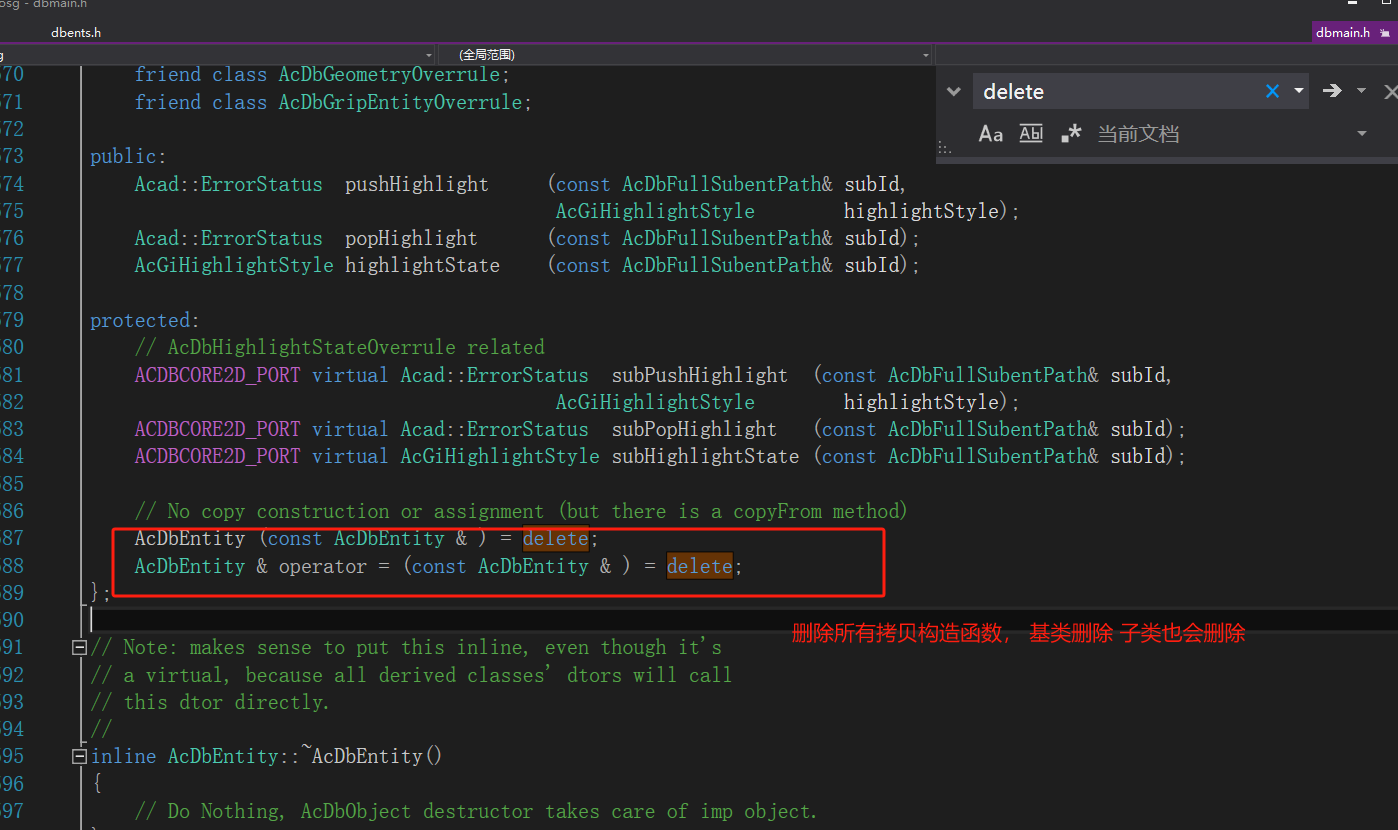The height and width of the screenshot is (830, 1398).
Task: Click 'ACDBCORE2D_PORT' macro on subPopHighlight line
Action: pos(217,429)
